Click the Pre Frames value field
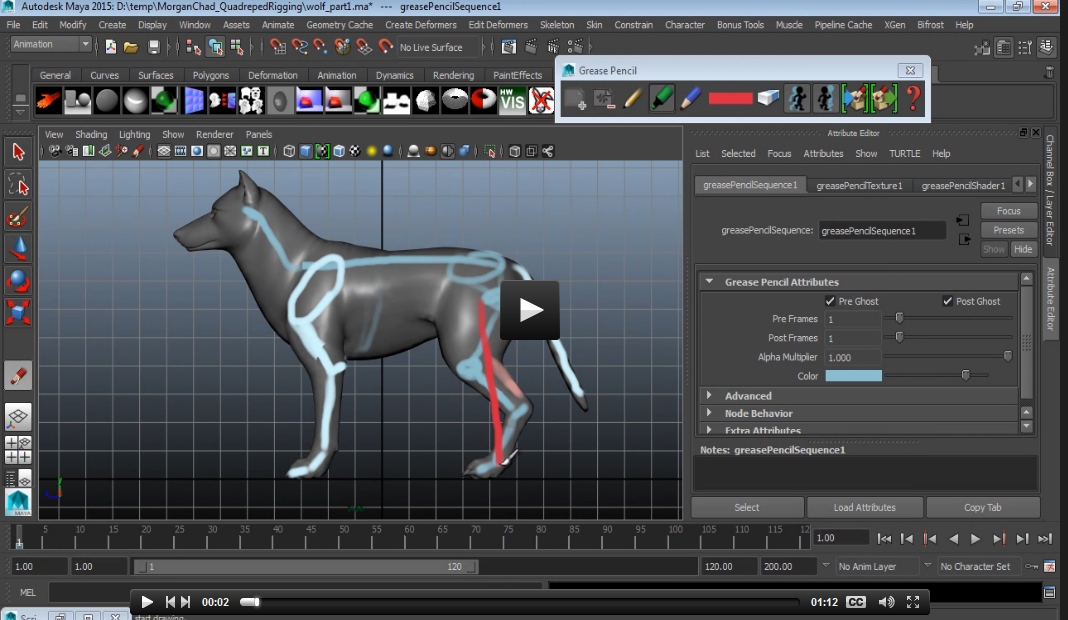 pyautogui.click(x=851, y=319)
